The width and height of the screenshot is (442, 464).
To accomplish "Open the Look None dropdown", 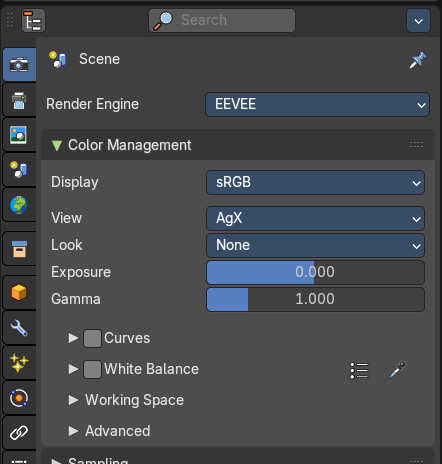I will click(x=315, y=246).
